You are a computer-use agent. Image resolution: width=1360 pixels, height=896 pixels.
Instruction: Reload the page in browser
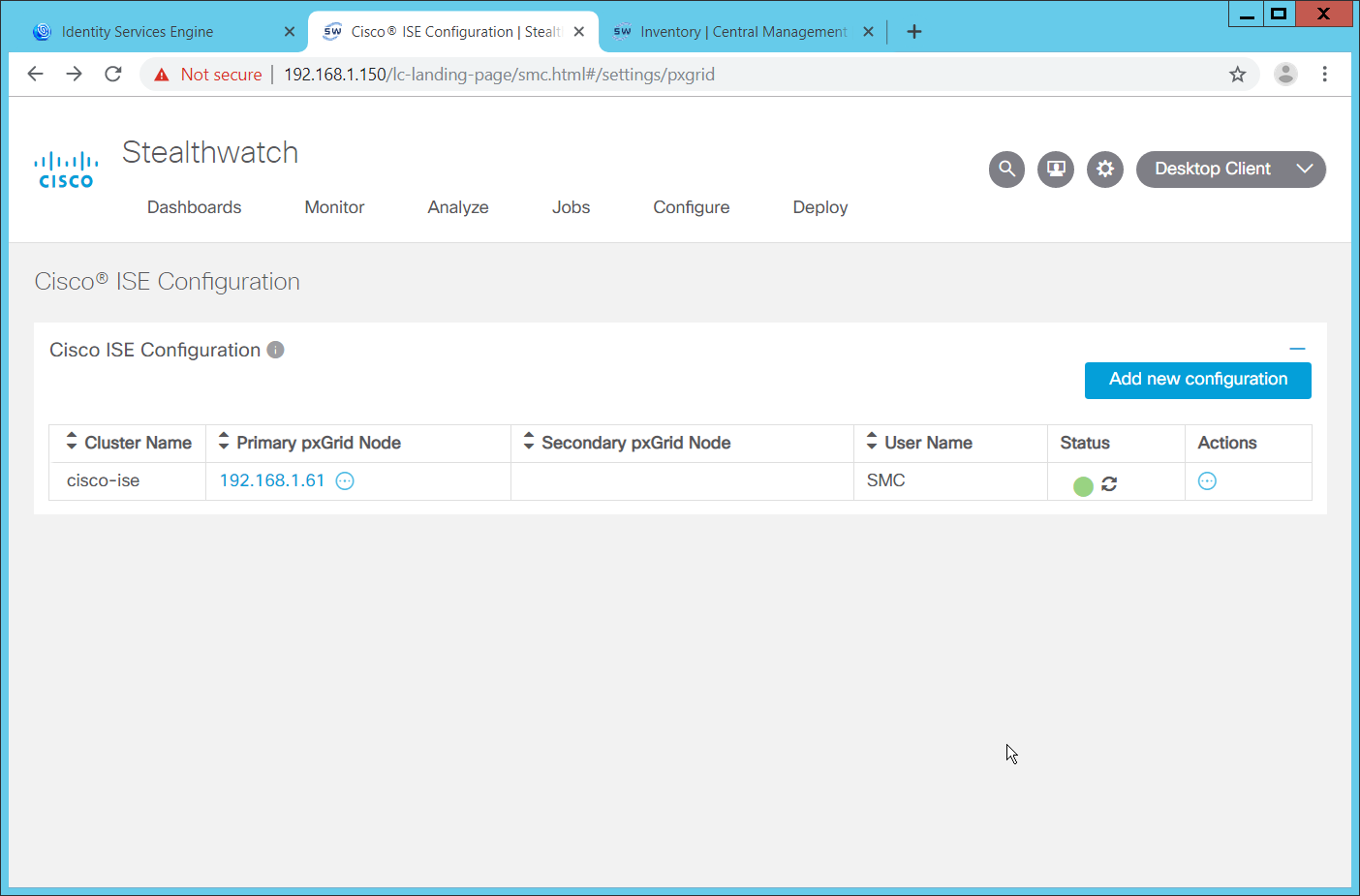coord(113,75)
